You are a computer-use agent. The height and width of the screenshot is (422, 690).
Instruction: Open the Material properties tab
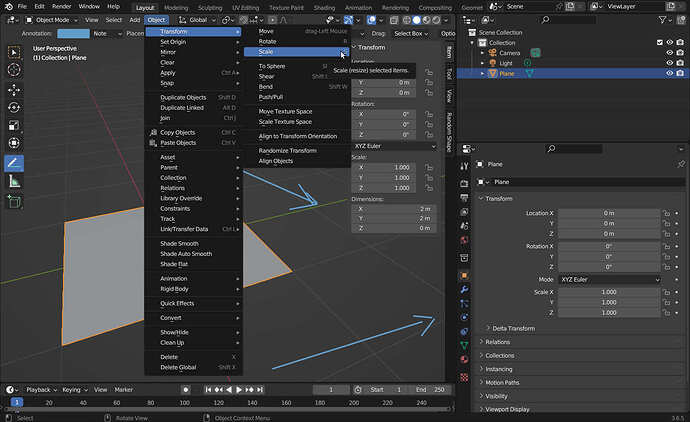tap(464, 360)
